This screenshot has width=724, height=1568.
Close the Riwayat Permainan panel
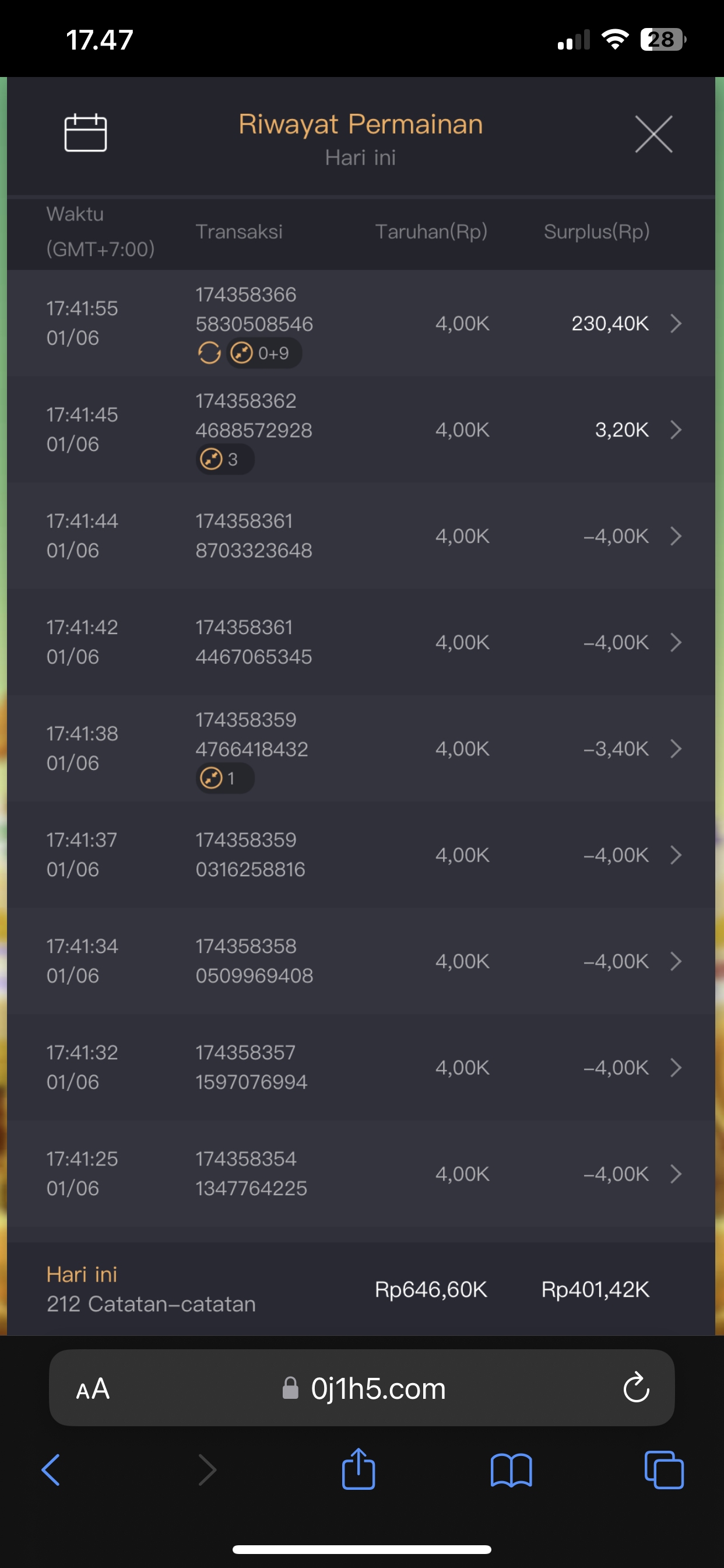point(653,134)
